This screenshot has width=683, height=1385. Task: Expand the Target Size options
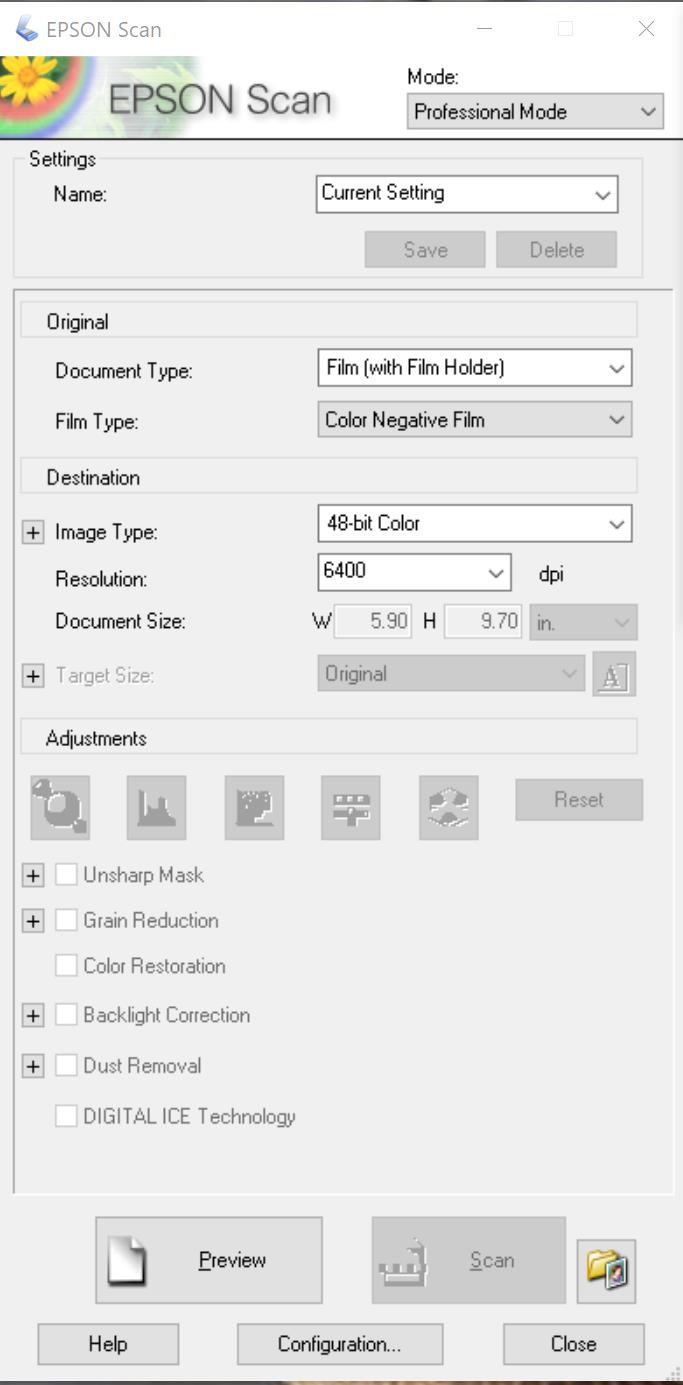[x=33, y=676]
